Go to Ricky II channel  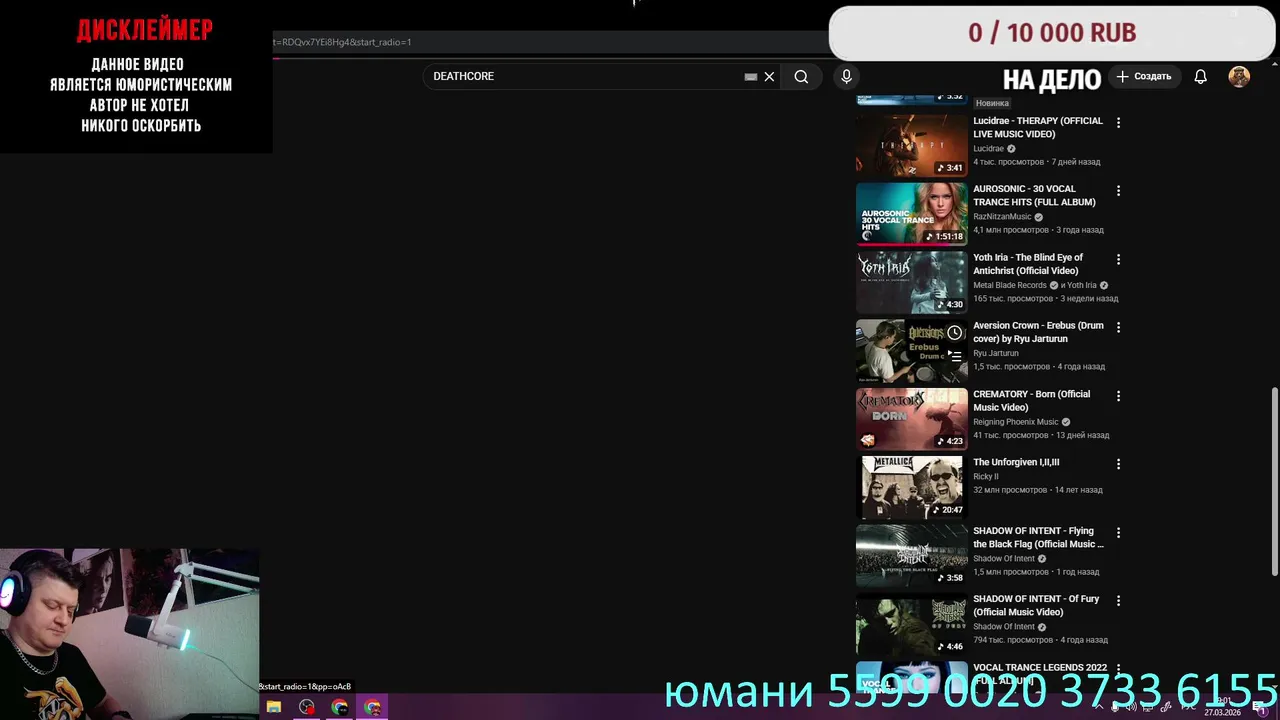(986, 476)
